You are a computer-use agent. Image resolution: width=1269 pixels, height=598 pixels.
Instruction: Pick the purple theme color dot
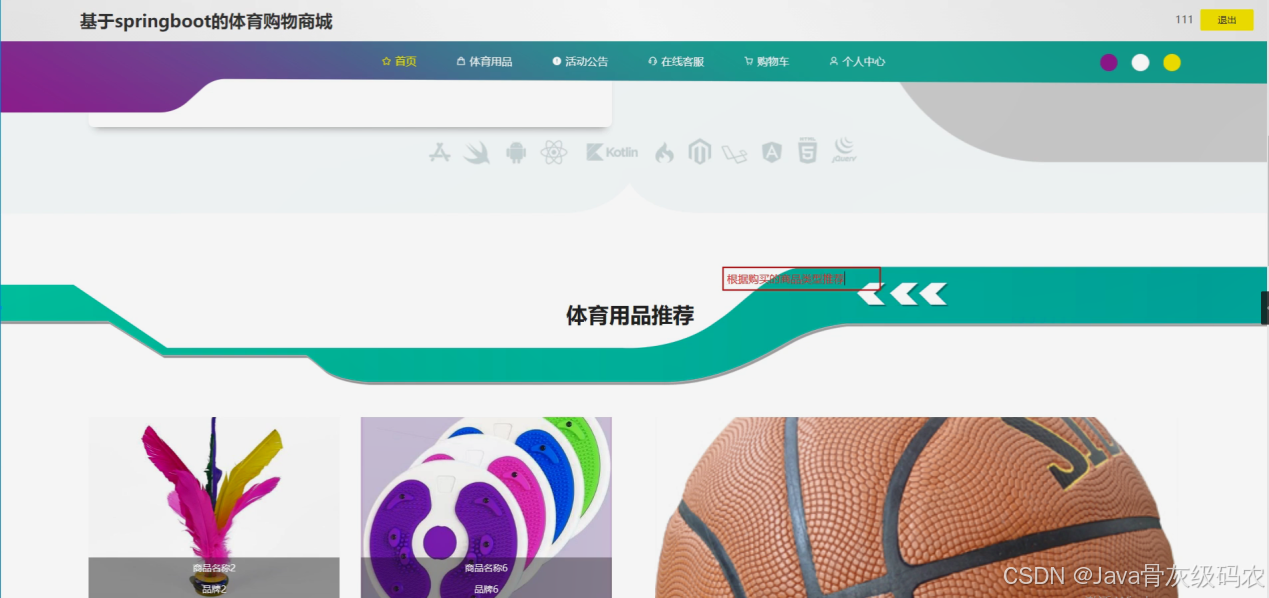[x=1108, y=62]
